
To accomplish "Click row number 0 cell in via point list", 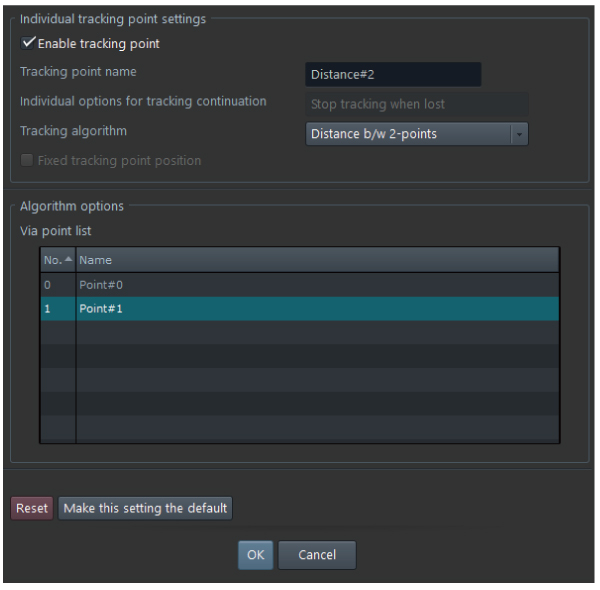I will (x=57, y=285).
